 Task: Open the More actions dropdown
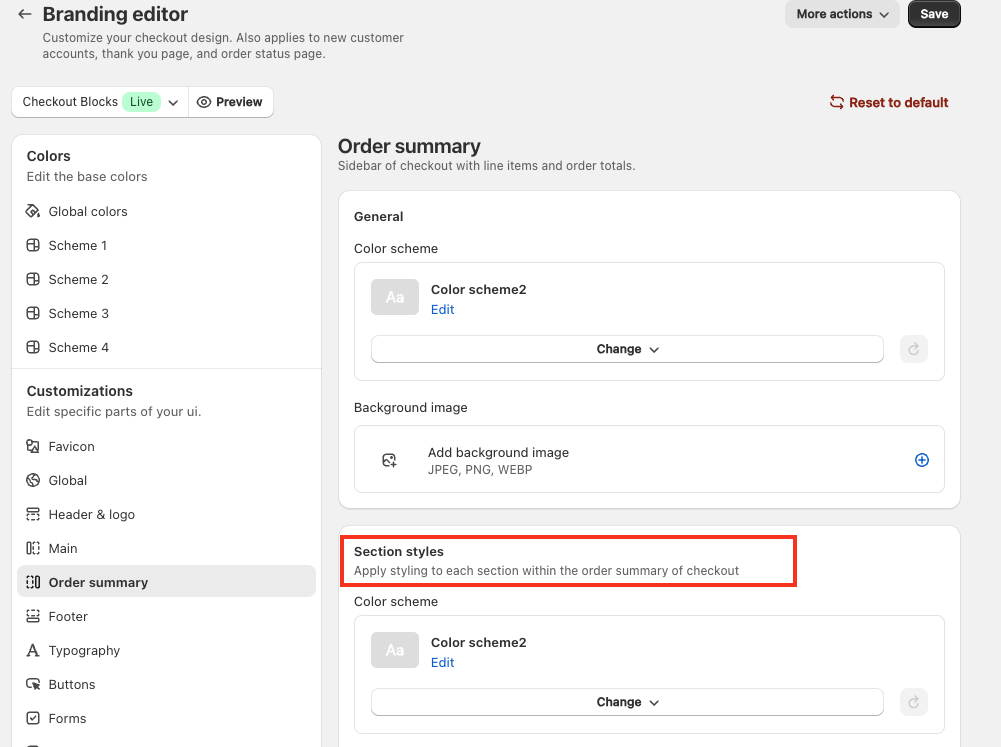842,14
